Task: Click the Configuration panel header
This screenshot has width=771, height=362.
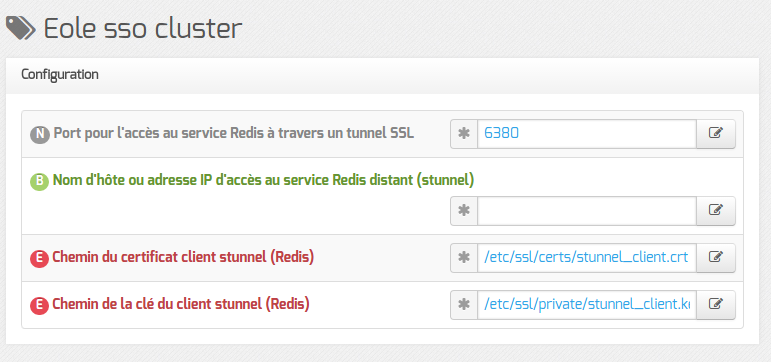Action: tap(382, 75)
